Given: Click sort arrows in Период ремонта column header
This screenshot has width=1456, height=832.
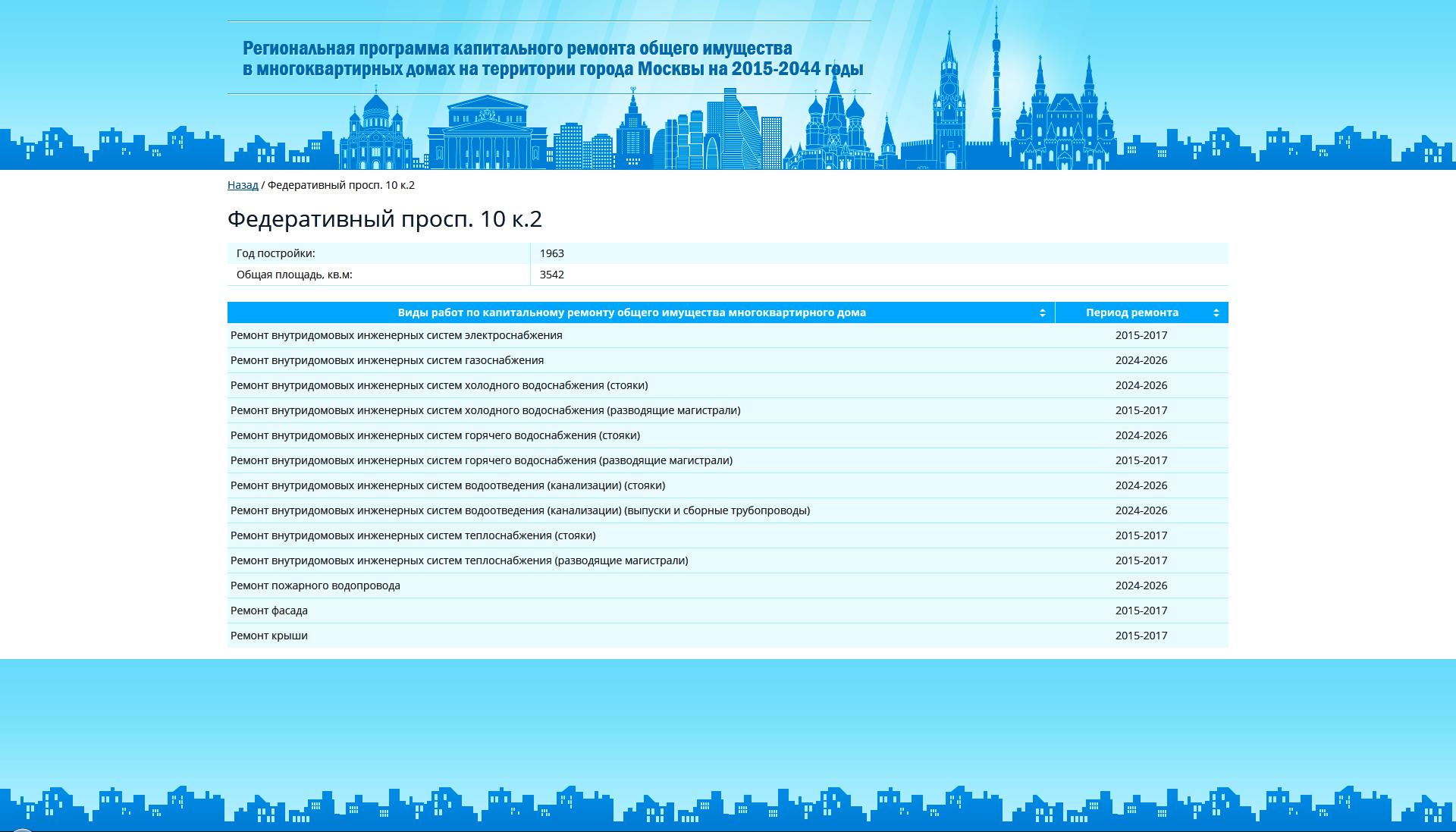Looking at the screenshot, I should click(1216, 312).
